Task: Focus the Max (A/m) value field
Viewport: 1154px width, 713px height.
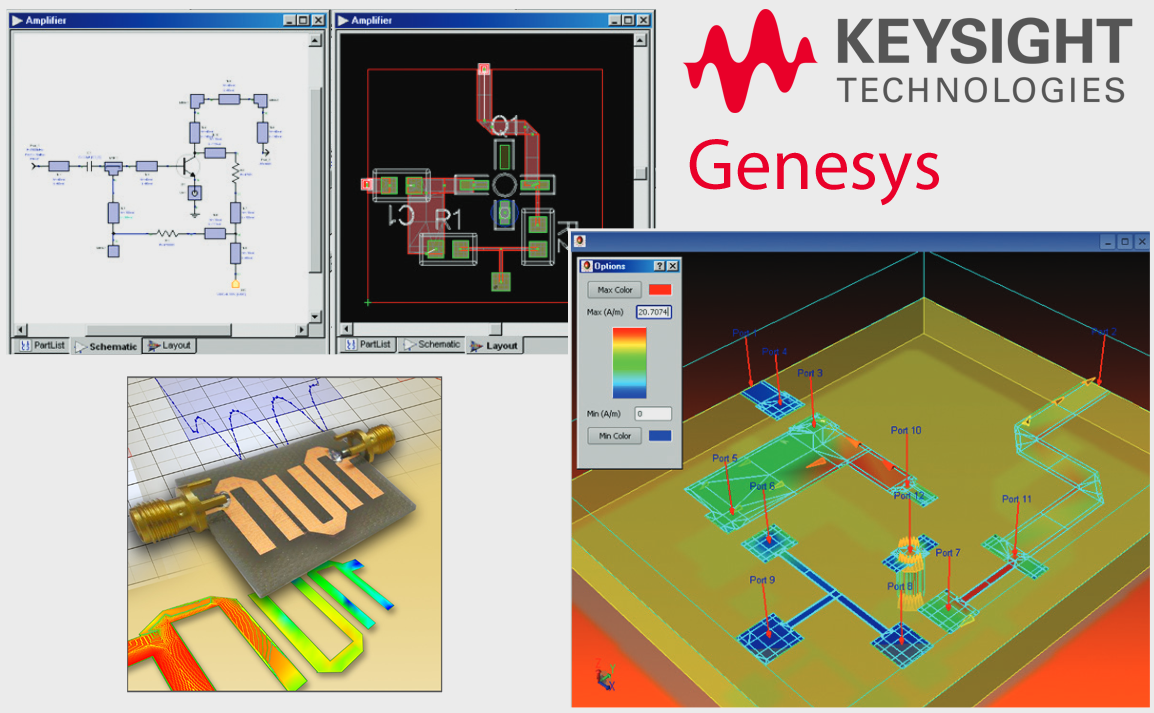Action: point(654,312)
